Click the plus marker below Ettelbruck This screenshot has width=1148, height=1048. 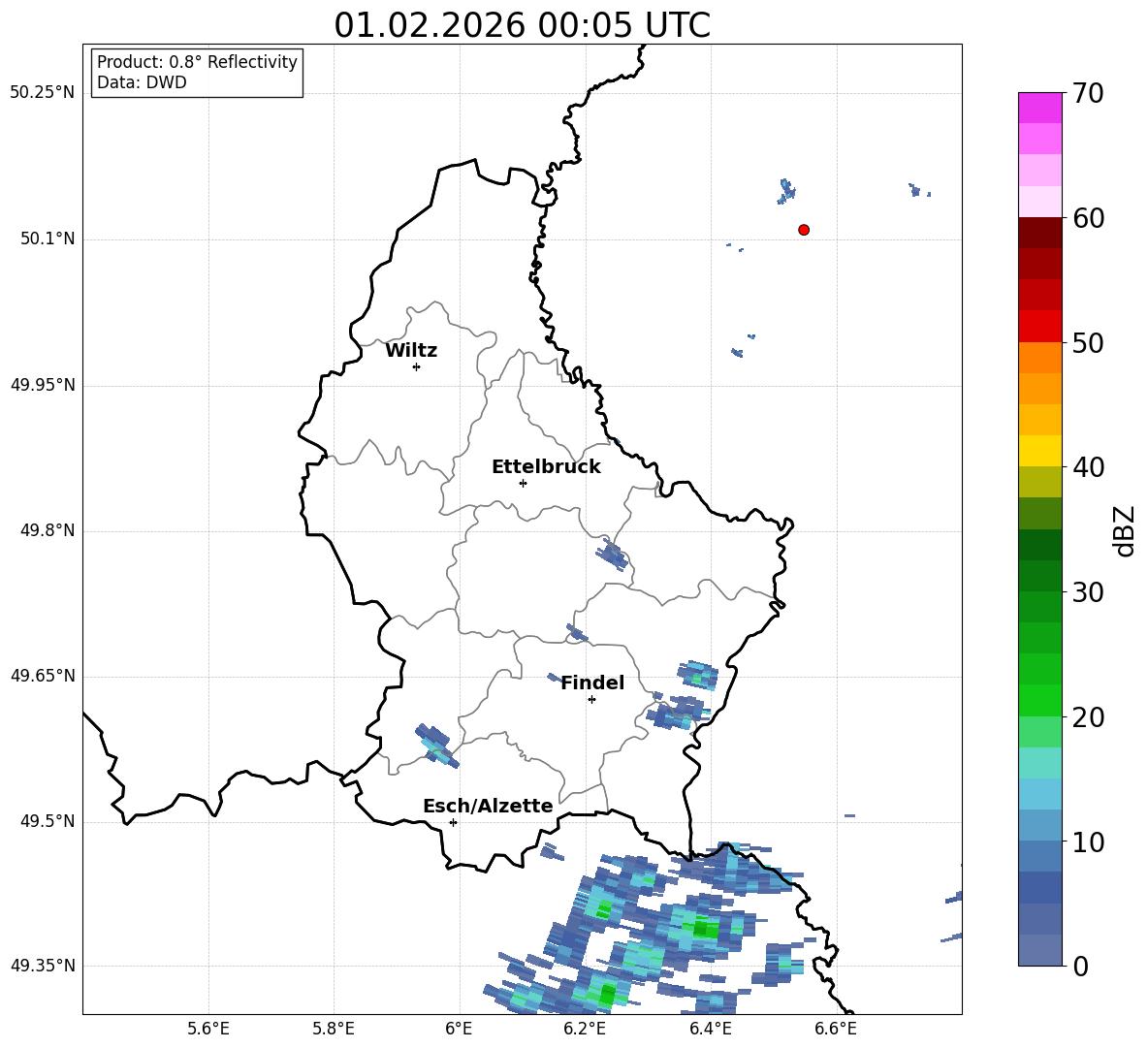[x=523, y=483]
